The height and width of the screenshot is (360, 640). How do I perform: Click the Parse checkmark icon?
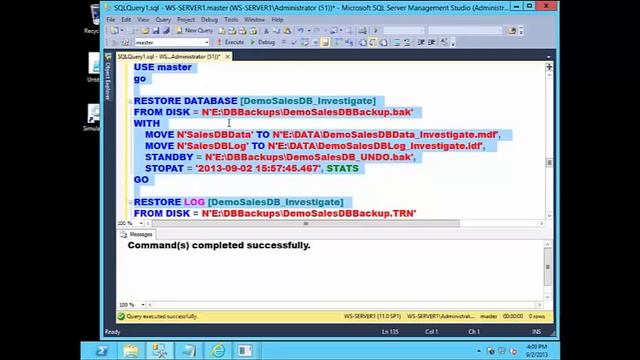[x=294, y=42]
